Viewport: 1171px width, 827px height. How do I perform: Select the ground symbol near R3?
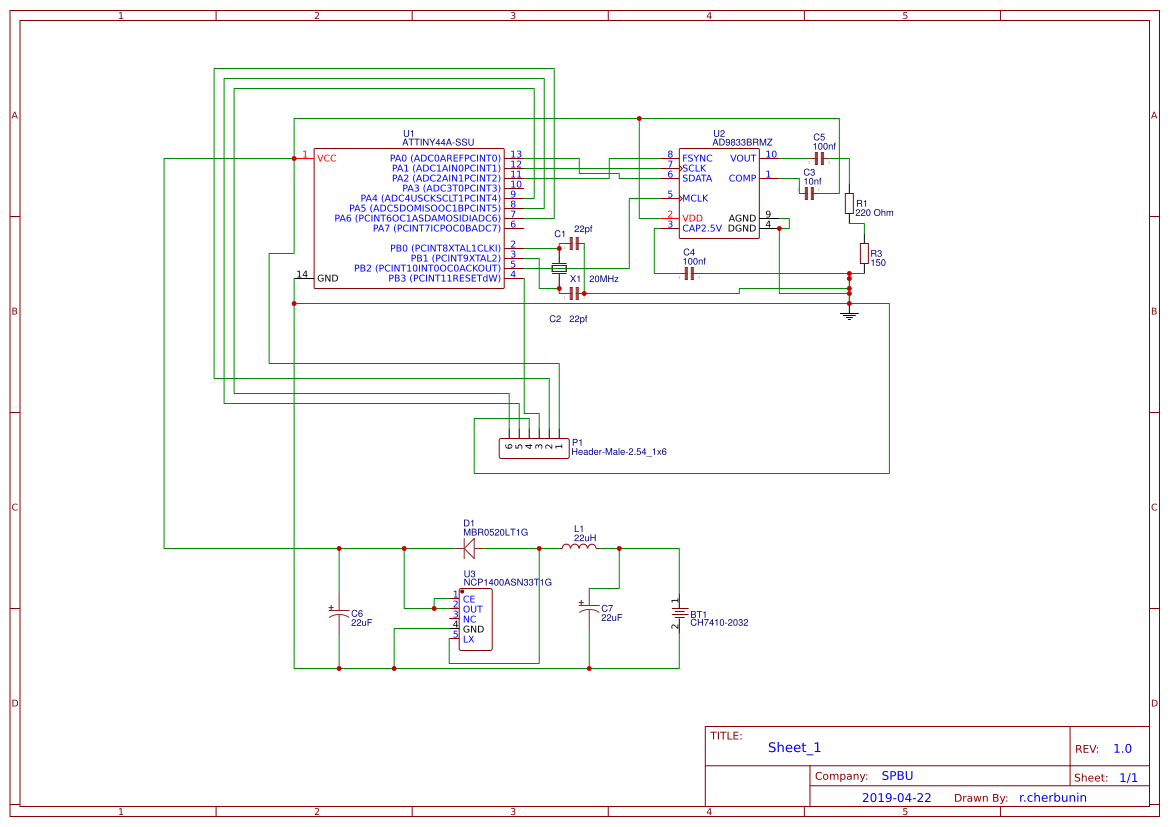click(x=849, y=315)
